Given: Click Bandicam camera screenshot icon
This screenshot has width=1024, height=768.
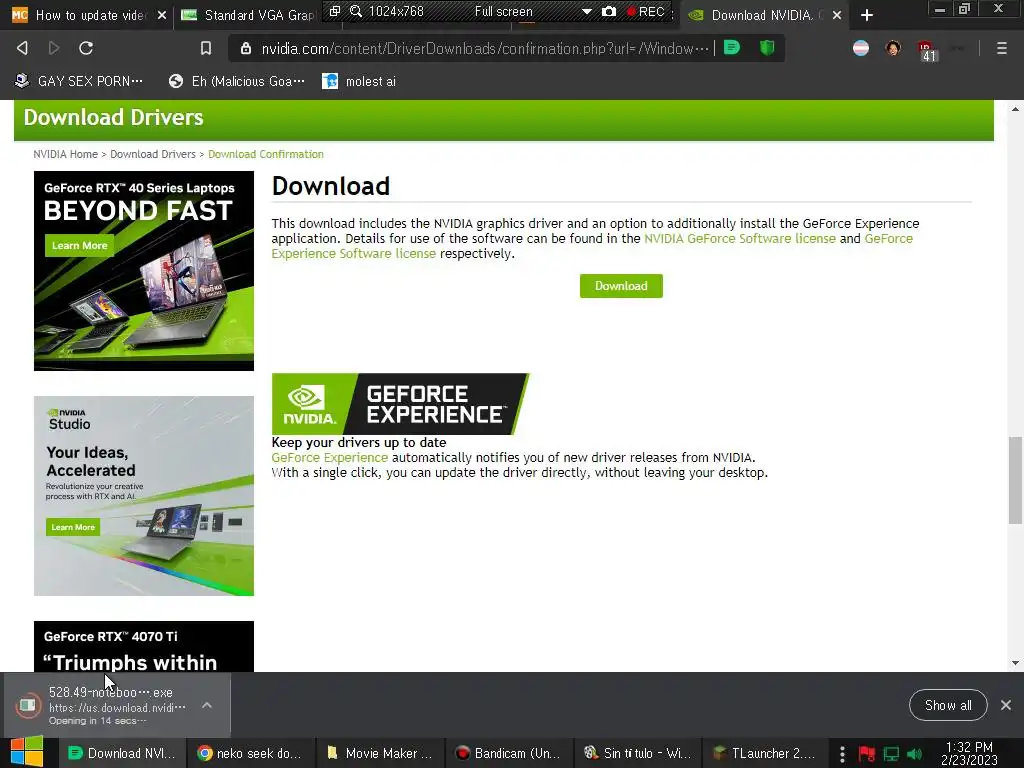Looking at the screenshot, I should click(x=609, y=11).
